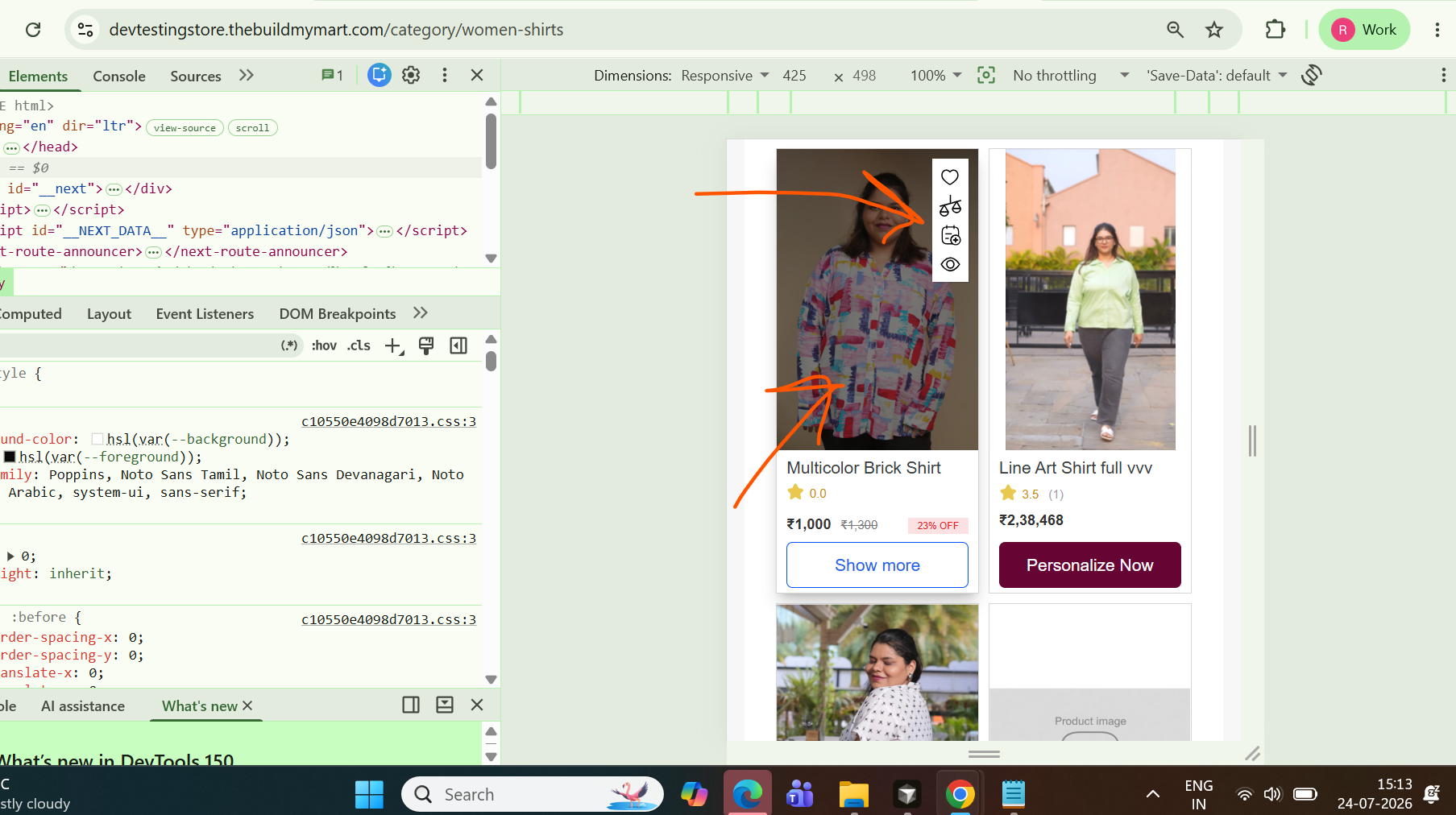
Task: Click the Show more button
Action: 877,565
